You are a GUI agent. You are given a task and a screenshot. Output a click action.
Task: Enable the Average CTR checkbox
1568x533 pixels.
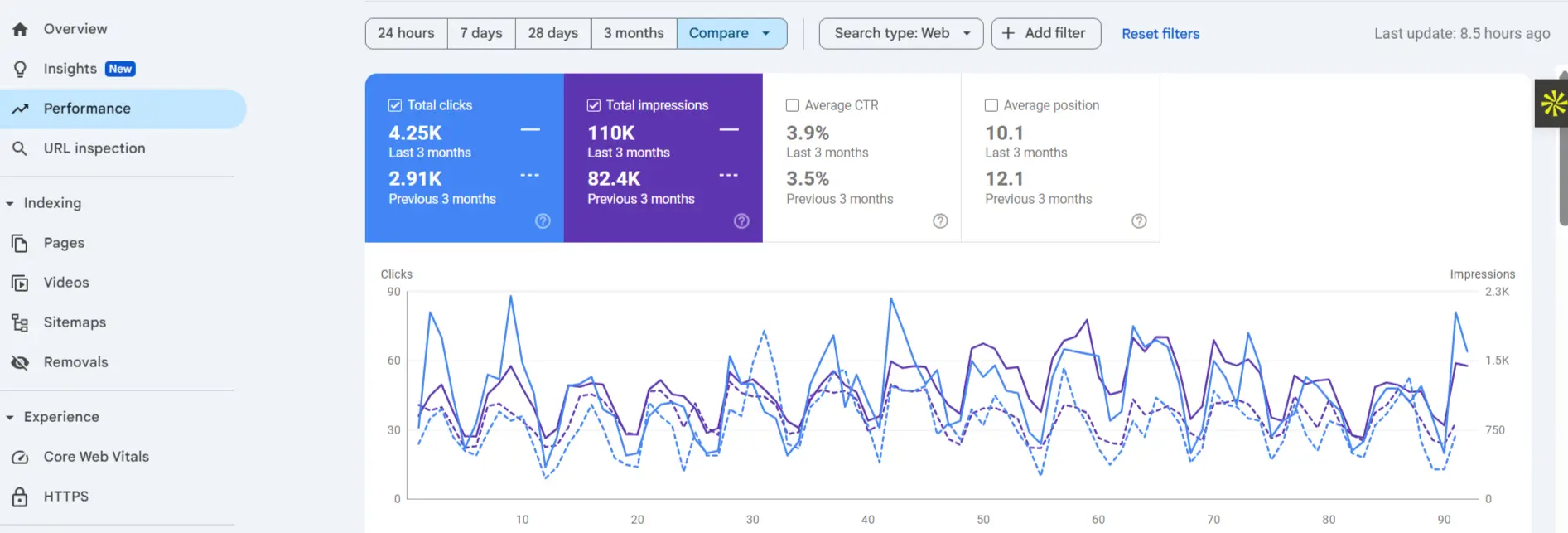pos(793,105)
